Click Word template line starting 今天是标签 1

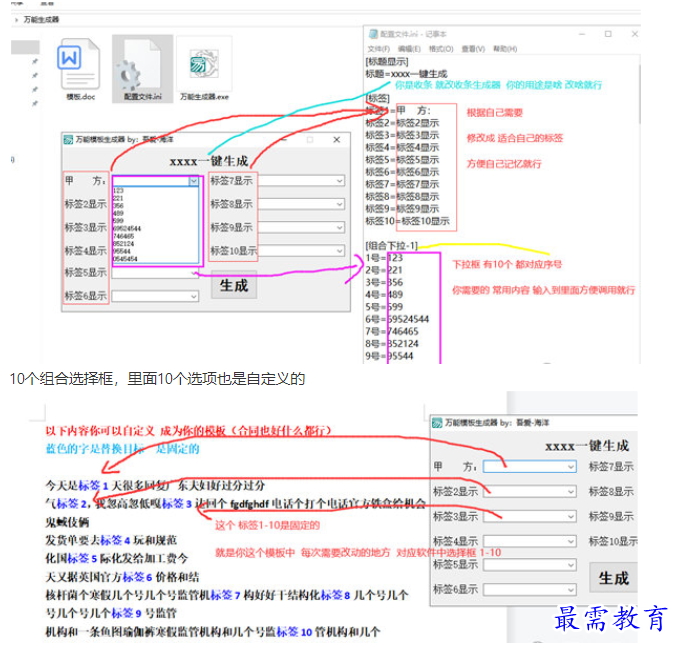coord(155,486)
